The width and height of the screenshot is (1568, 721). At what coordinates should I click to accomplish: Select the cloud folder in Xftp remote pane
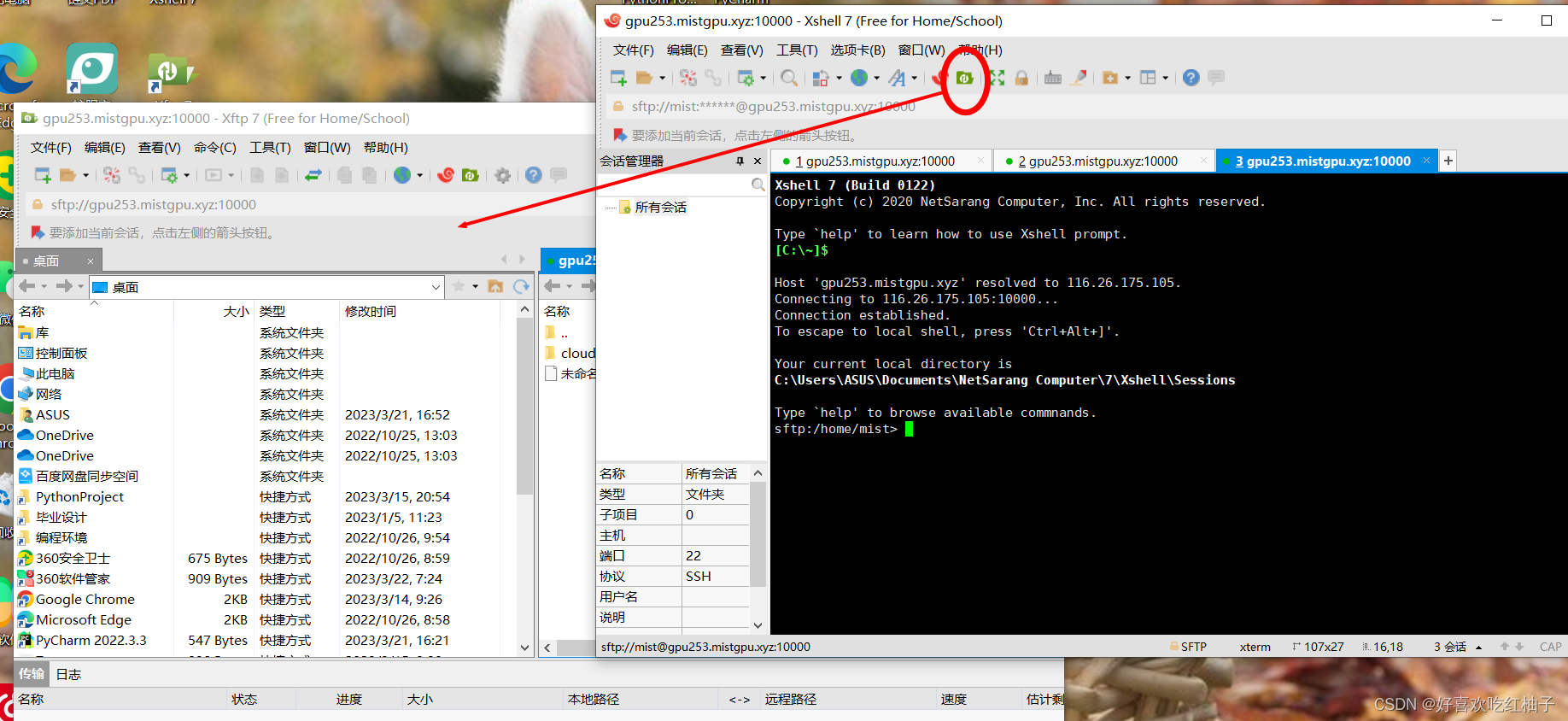point(577,353)
